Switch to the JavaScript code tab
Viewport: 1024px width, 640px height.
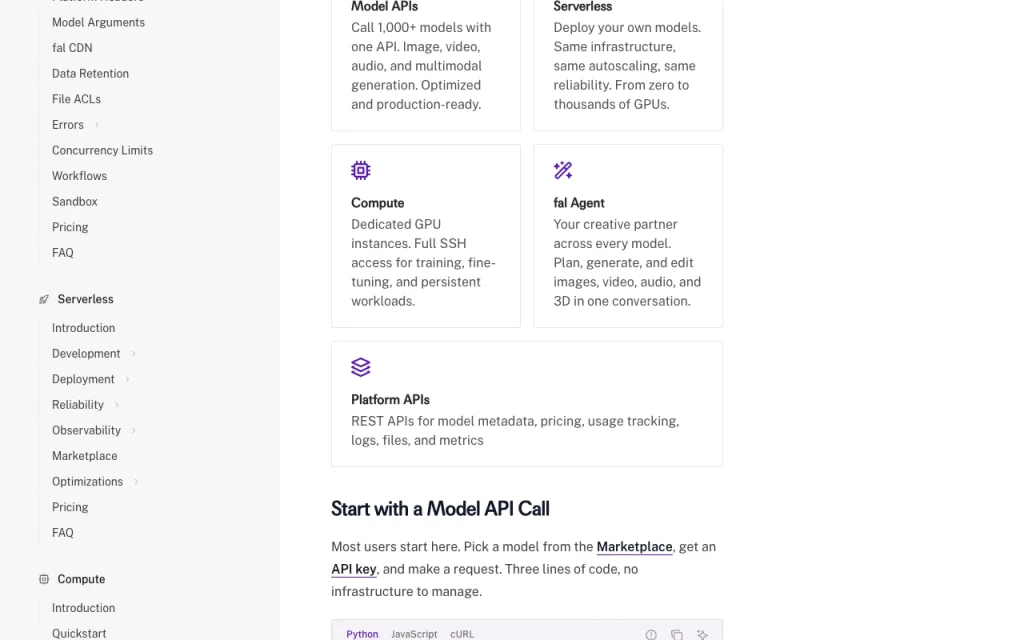point(414,634)
